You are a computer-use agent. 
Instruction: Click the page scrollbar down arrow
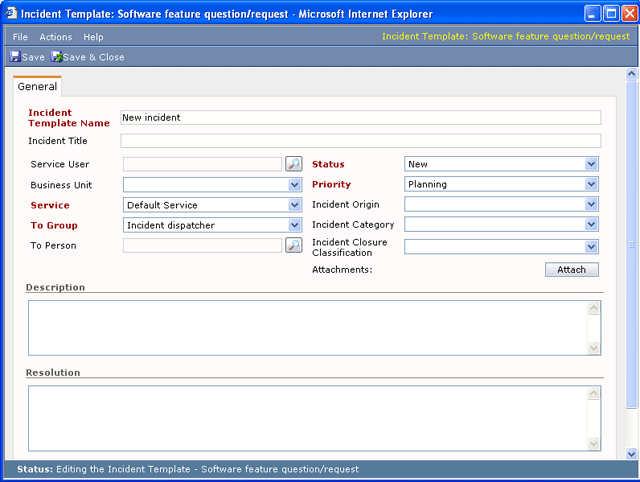click(x=631, y=454)
